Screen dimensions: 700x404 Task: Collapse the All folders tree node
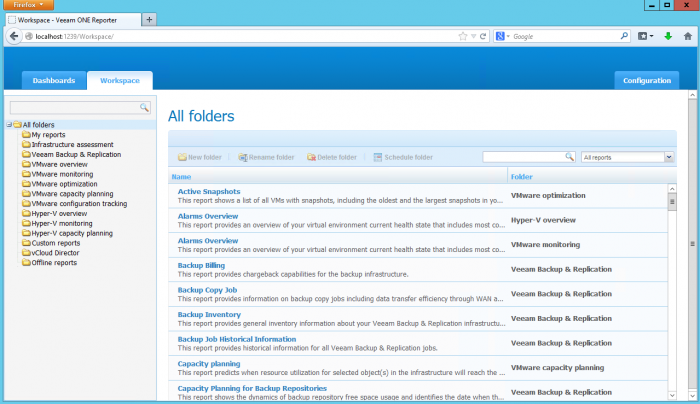(x=9, y=125)
